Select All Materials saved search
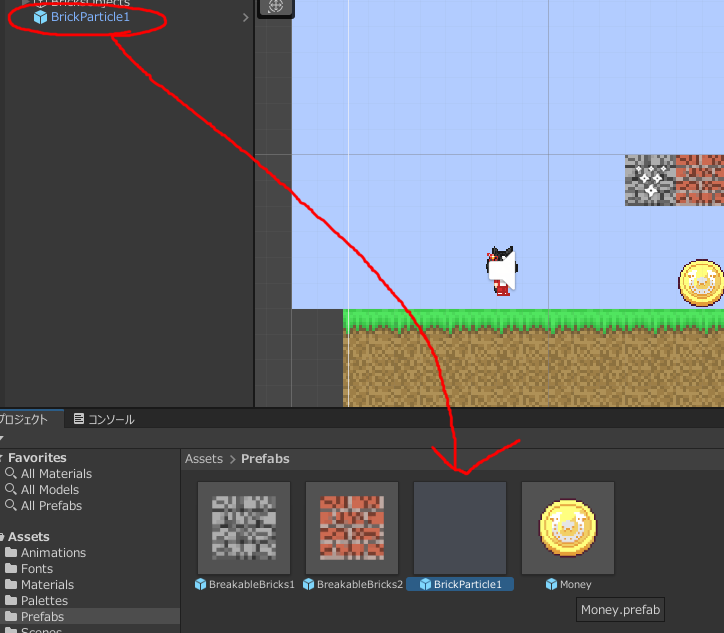This screenshot has height=633, width=724. coord(56,474)
